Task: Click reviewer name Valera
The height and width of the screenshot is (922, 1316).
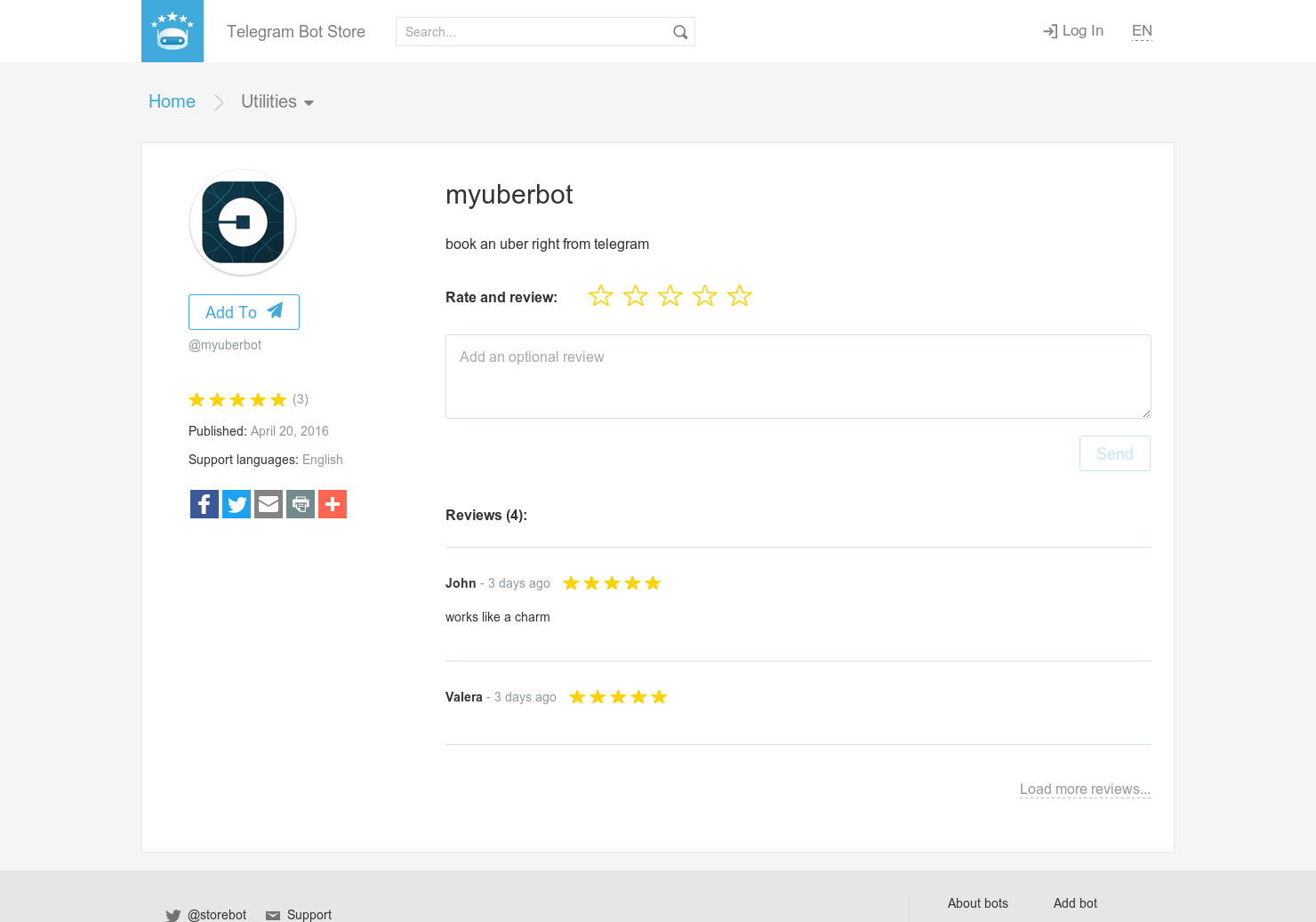Action: pos(464,697)
